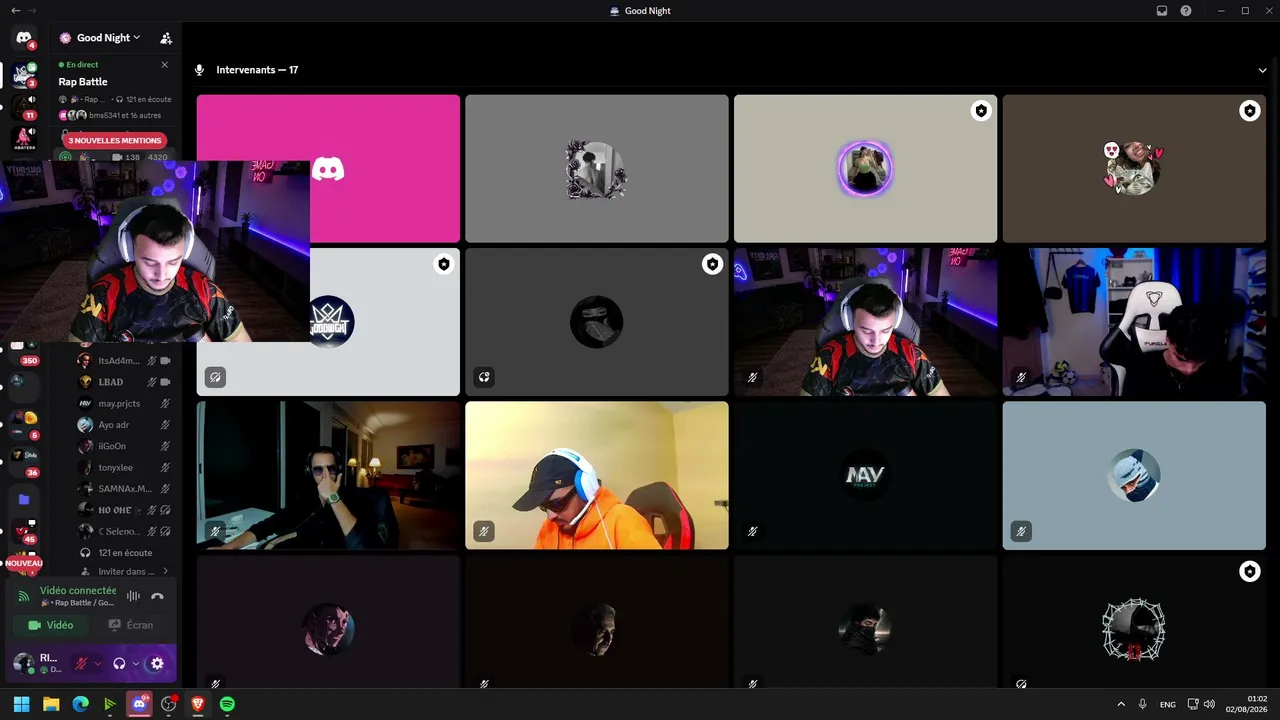Click moderator badge on cat avatar tile

pos(1249,111)
